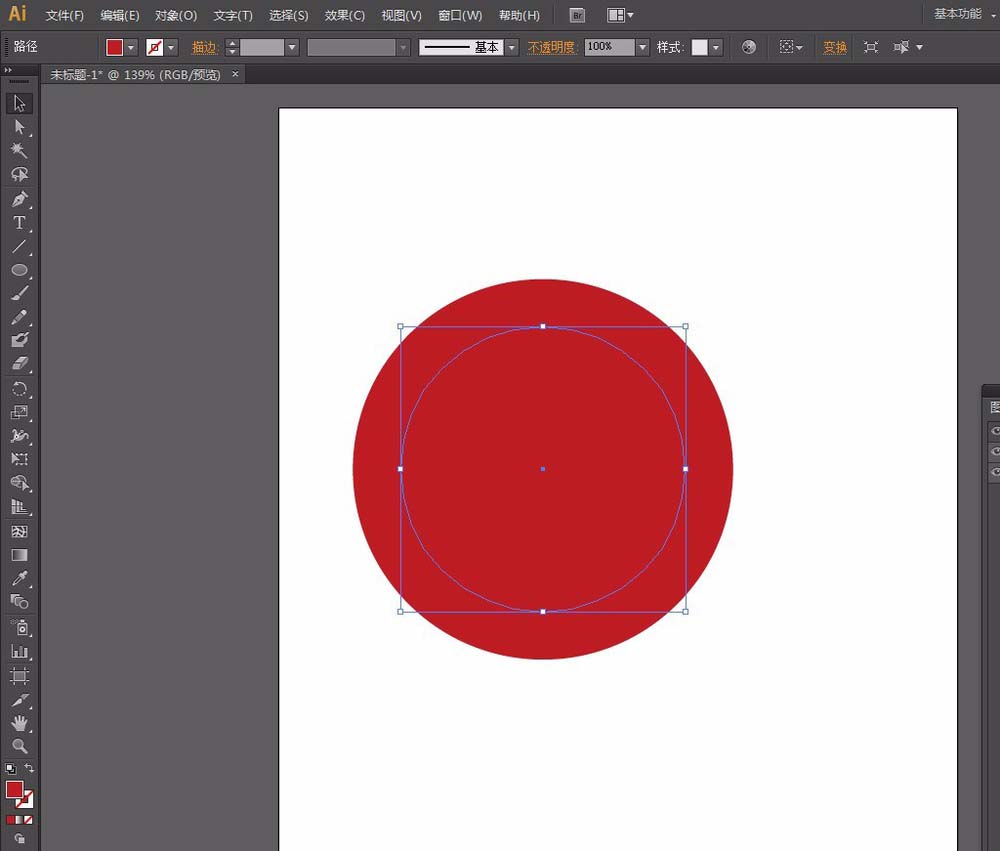This screenshot has height=851, width=1000.
Task: Activate the Pencil tool
Action: (x=19, y=317)
